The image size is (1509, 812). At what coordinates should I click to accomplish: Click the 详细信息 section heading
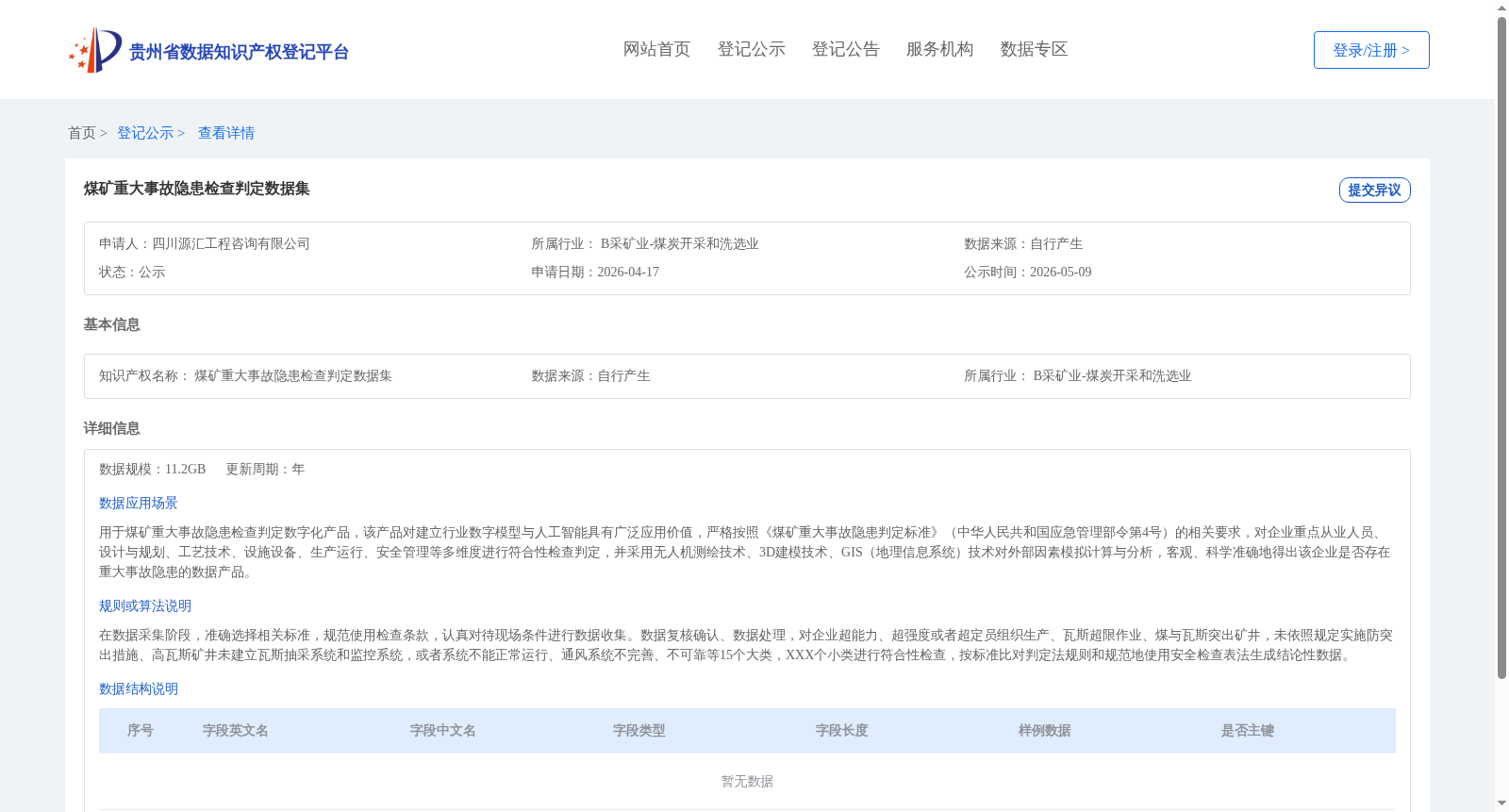pos(111,428)
